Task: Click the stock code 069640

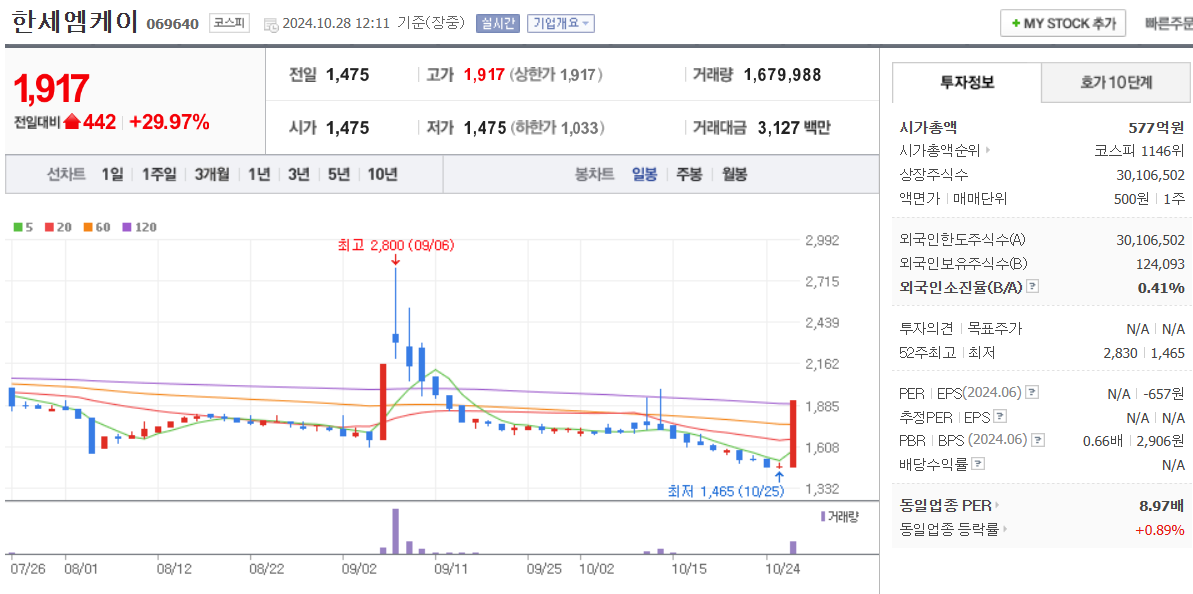Action: tap(172, 24)
